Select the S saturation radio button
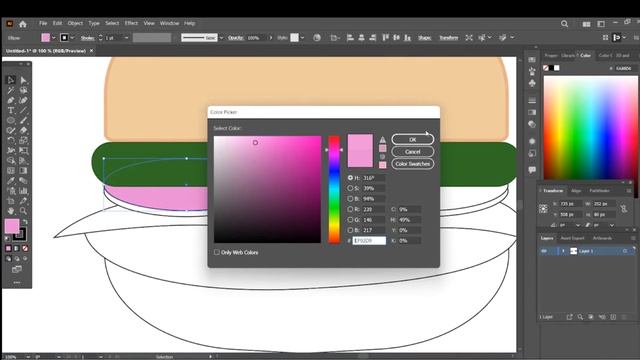Screen dimensions: 640x360 pos(350,188)
